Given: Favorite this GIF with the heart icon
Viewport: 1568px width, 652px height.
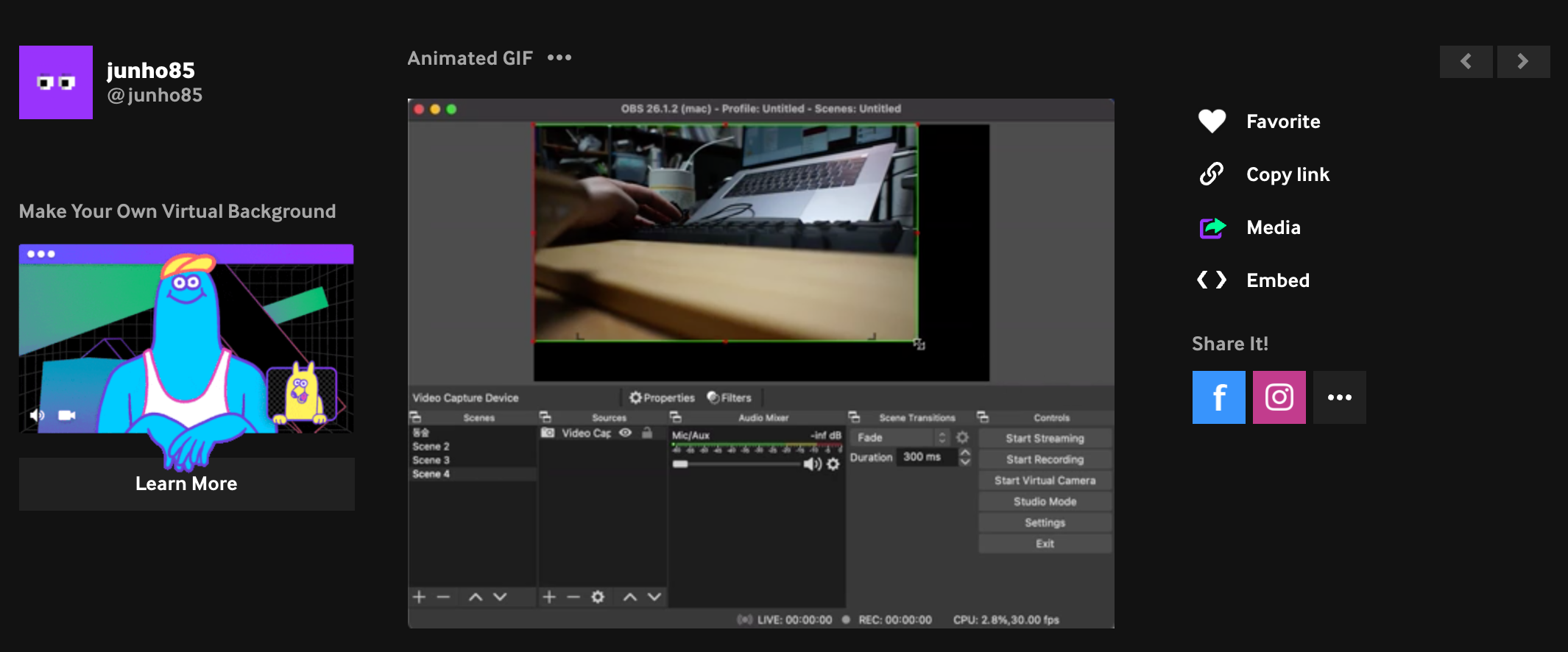Looking at the screenshot, I should [1212, 121].
